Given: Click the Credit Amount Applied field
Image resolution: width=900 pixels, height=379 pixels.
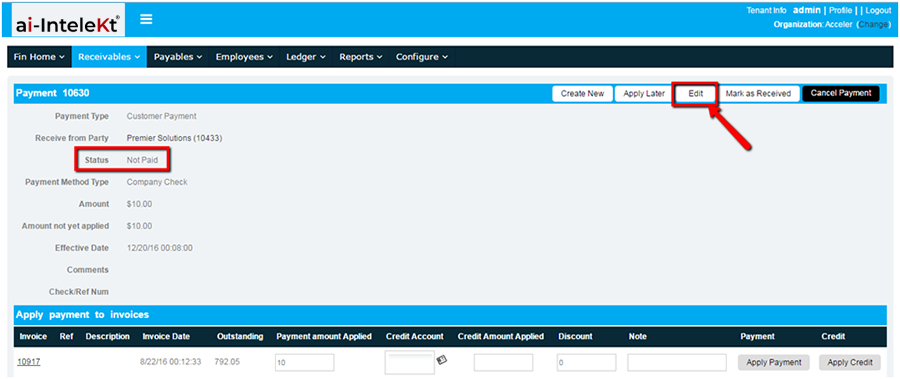Looking at the screenshot, I should (503, 362).
